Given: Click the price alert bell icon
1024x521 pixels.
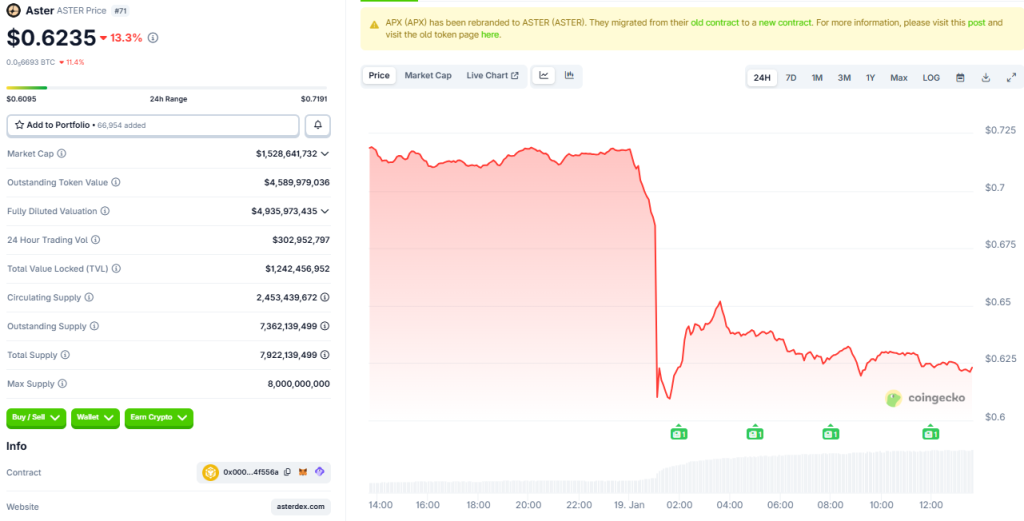Looking at the screenshot, I should click(x=318, y=125).
